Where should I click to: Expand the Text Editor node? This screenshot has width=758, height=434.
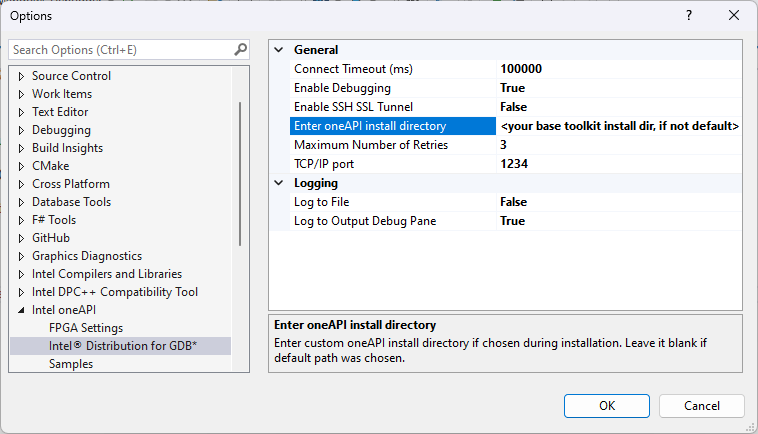(x=21, y=112)
